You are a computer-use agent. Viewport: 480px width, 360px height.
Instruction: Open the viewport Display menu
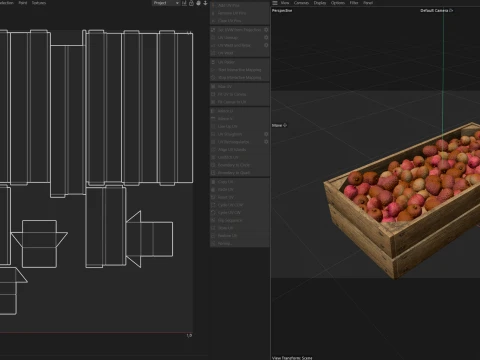pos(320,3)
